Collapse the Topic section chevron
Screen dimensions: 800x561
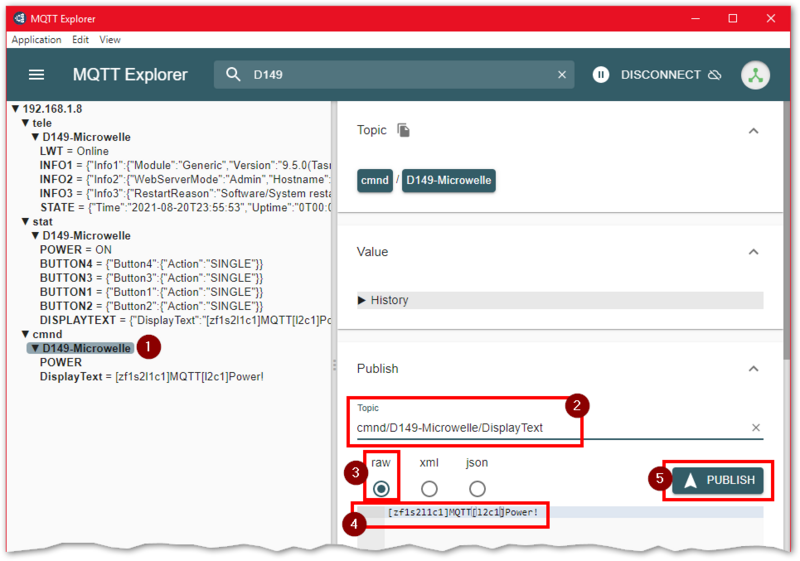pos(754,131)
